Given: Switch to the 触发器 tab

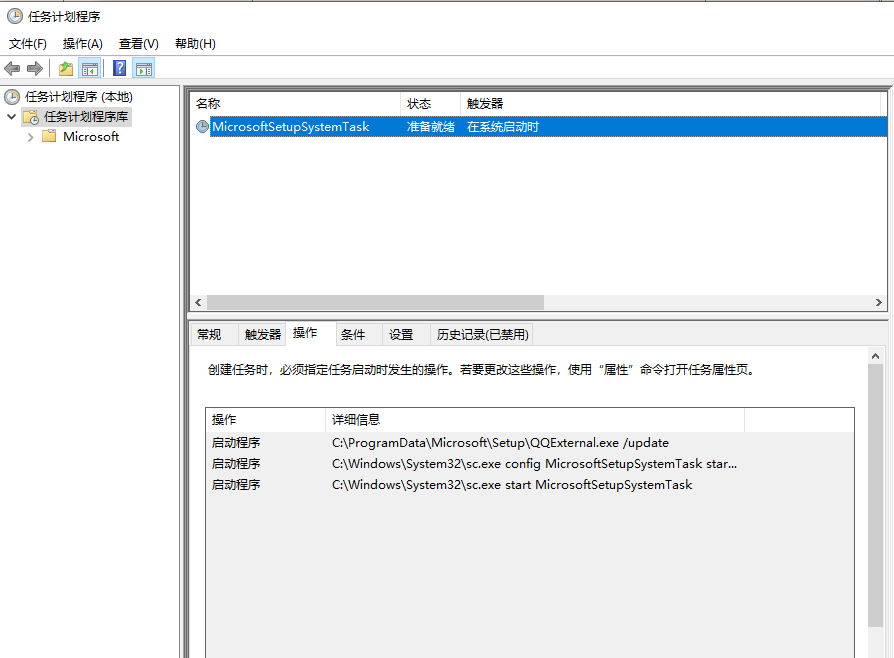Looking at the screenshot, I should [x=263, y=335].
